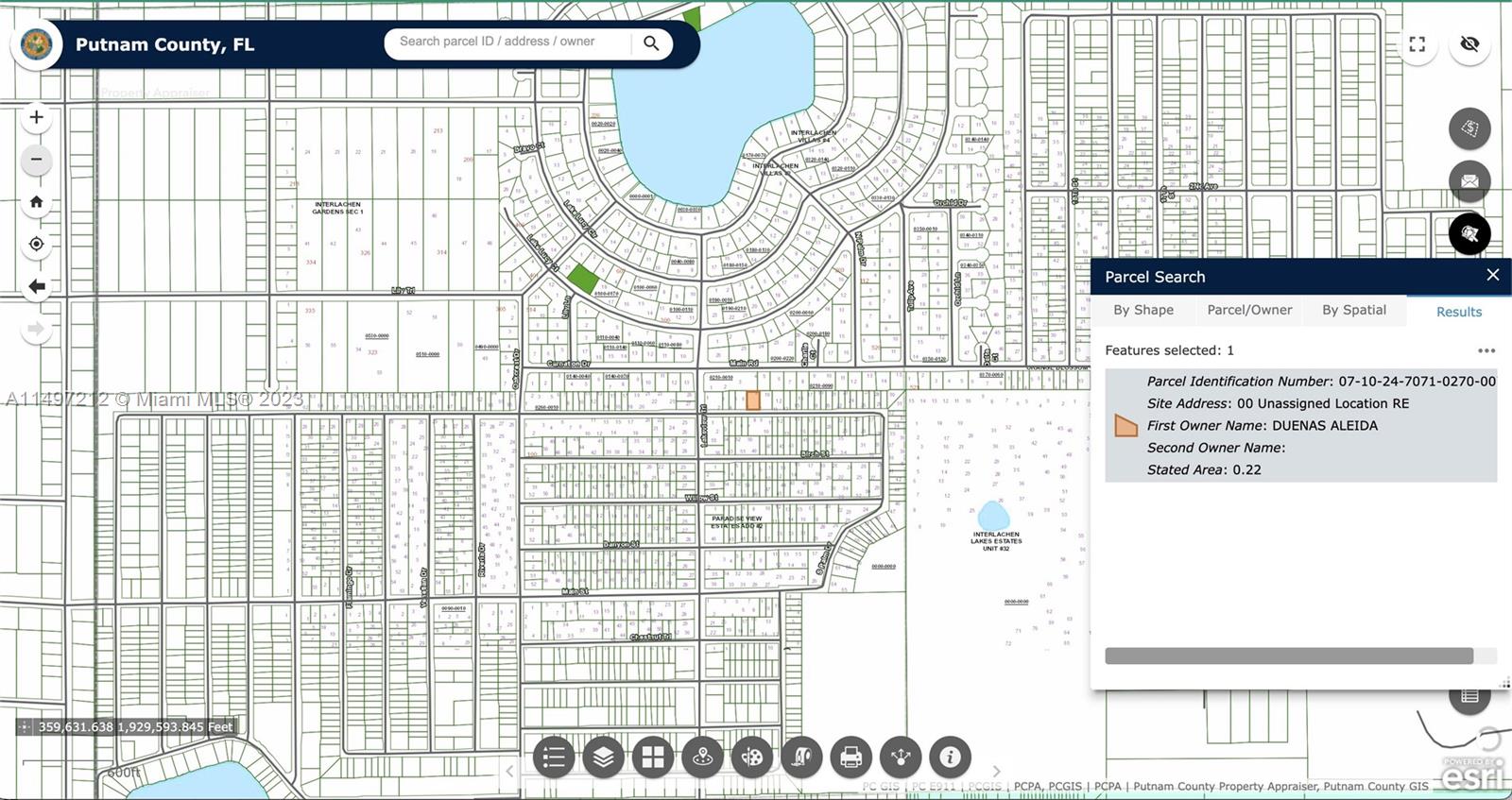The height and width of the screenshot is (800, 1512).
Task: Toggle fullscreen map view
Action: pyautogui.click(x=1417, y=44)
